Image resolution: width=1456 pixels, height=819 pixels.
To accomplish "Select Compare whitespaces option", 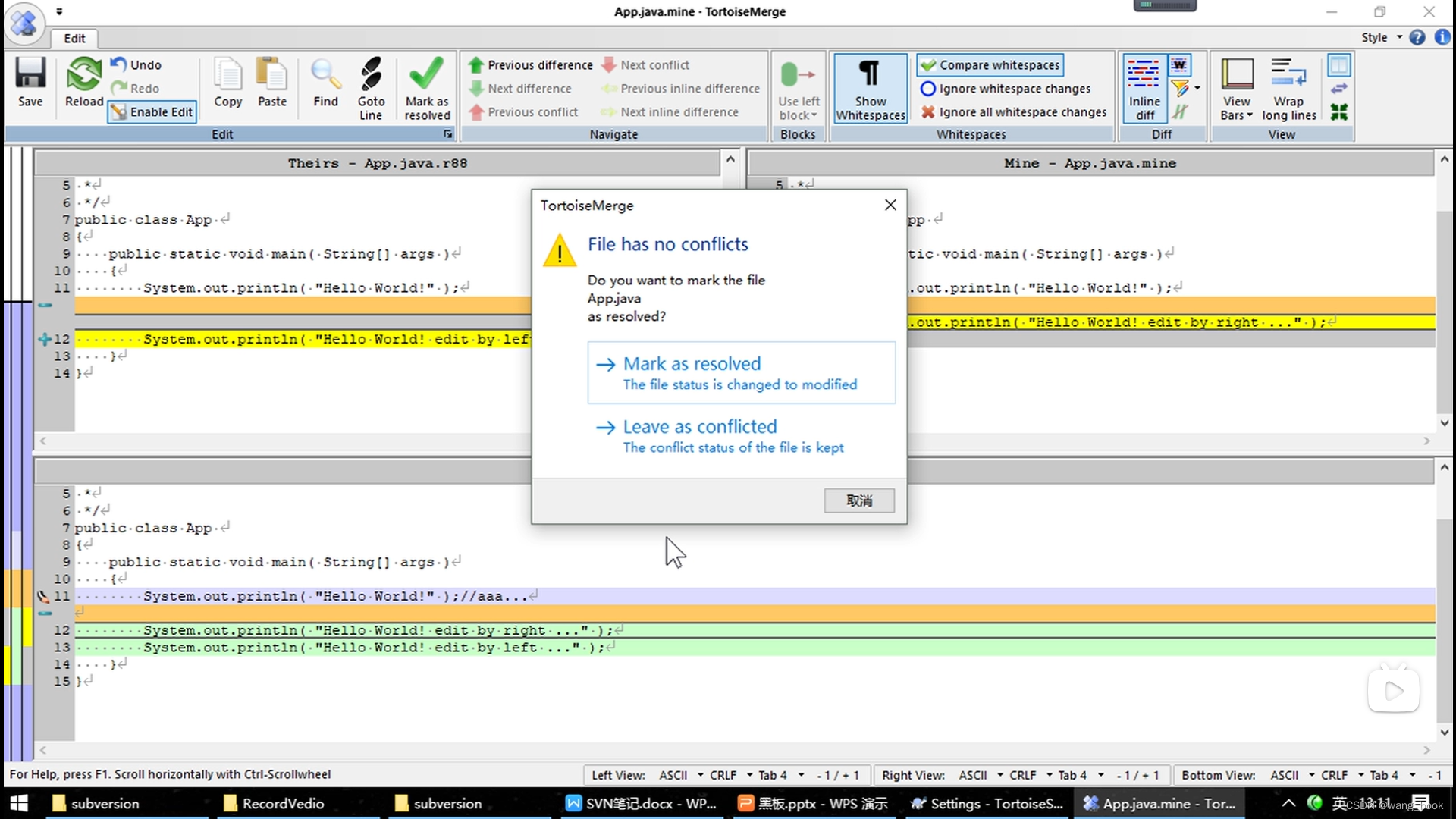I will (990, 65).
